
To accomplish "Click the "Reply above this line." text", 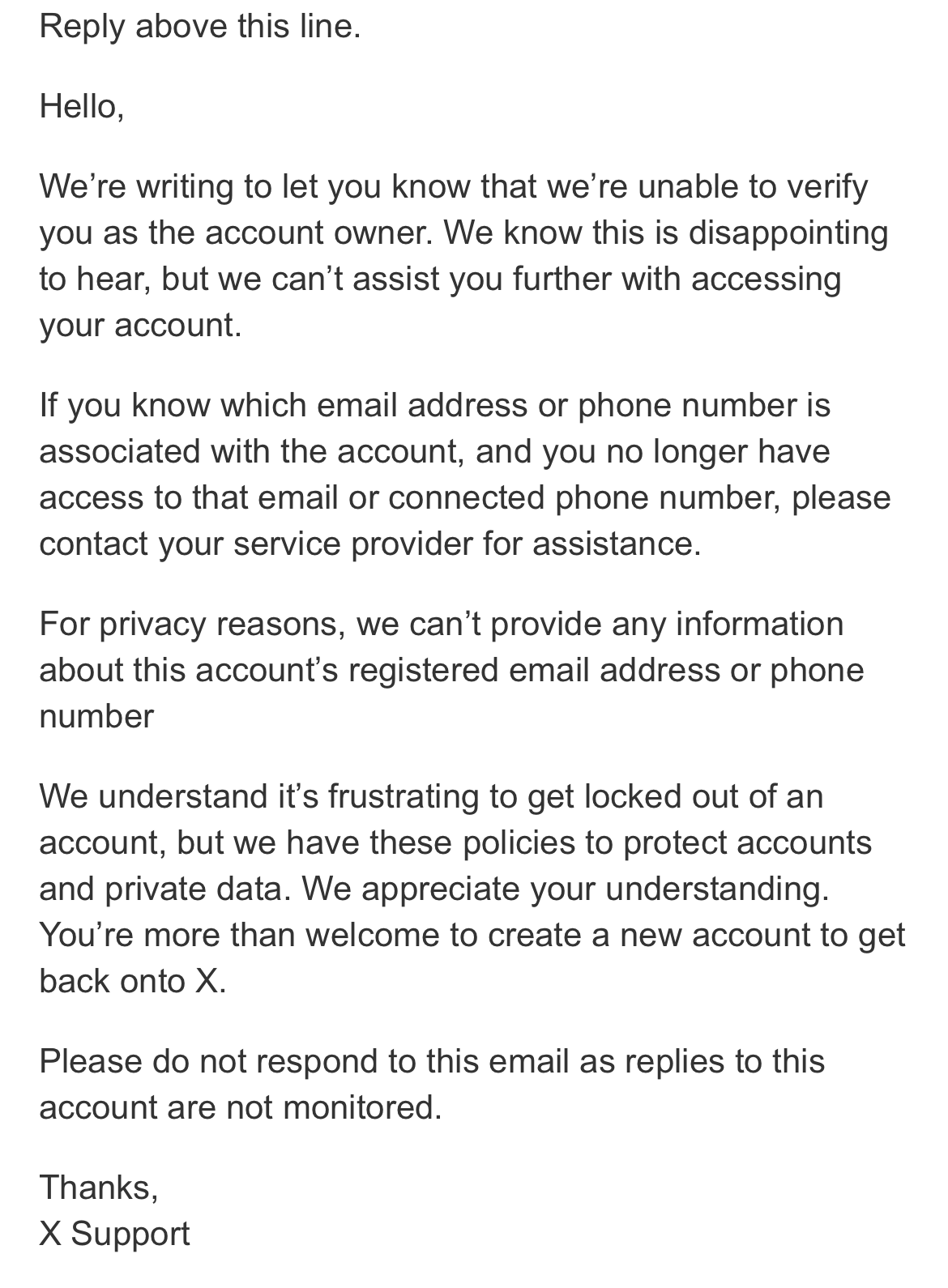I will (x=199, y=27).
